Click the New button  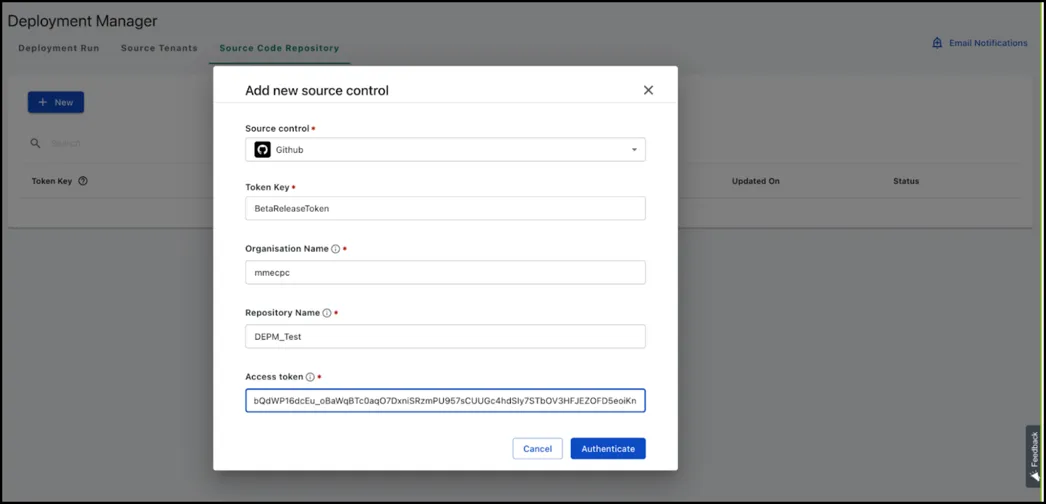pyautogui.click(x=56, y=102)
